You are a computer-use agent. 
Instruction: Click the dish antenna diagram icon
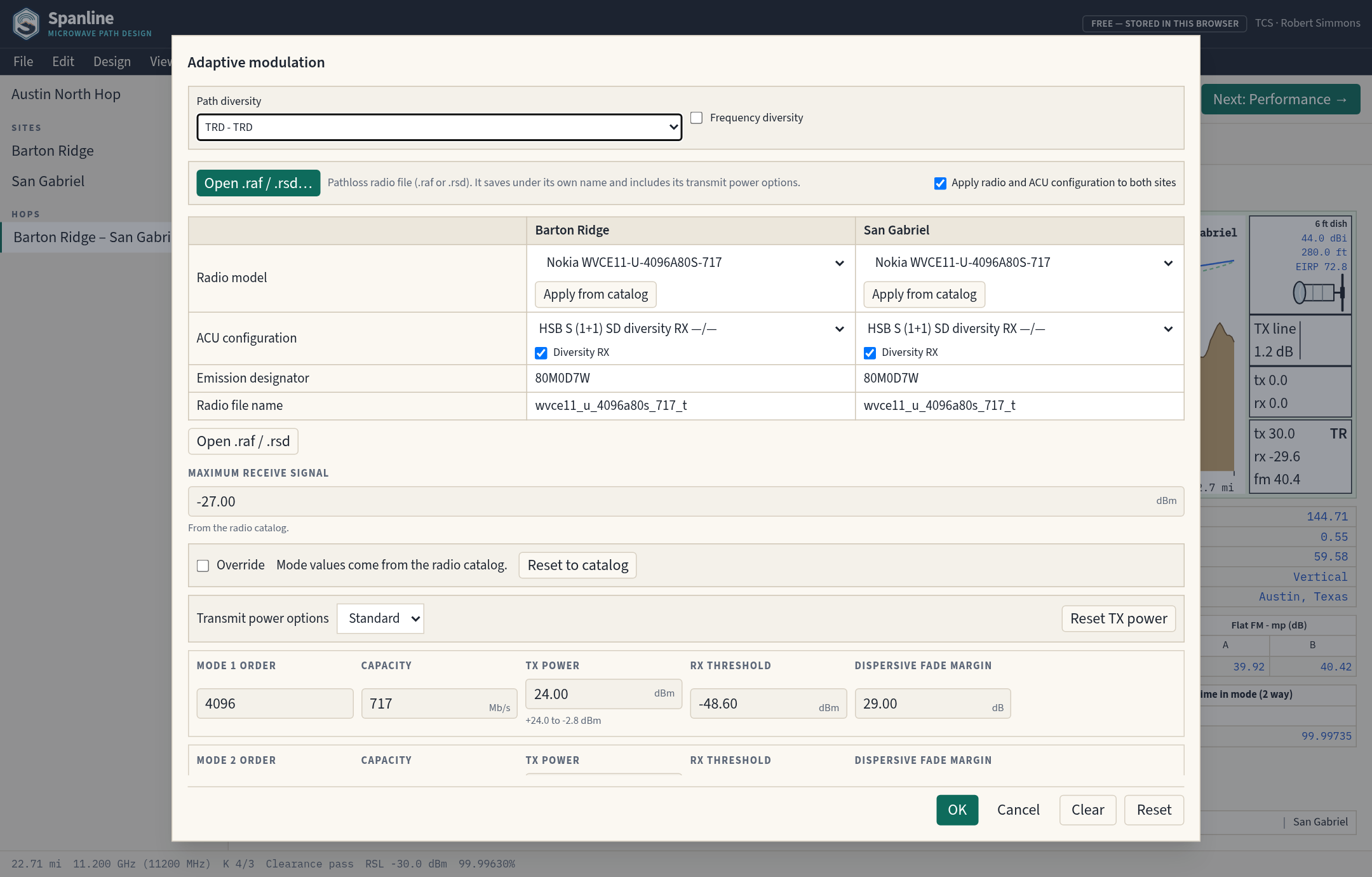click(1319, 293)
